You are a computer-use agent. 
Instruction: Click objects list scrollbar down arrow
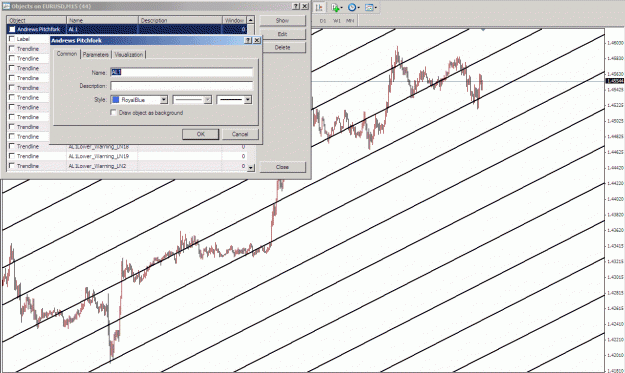point(250,168)
